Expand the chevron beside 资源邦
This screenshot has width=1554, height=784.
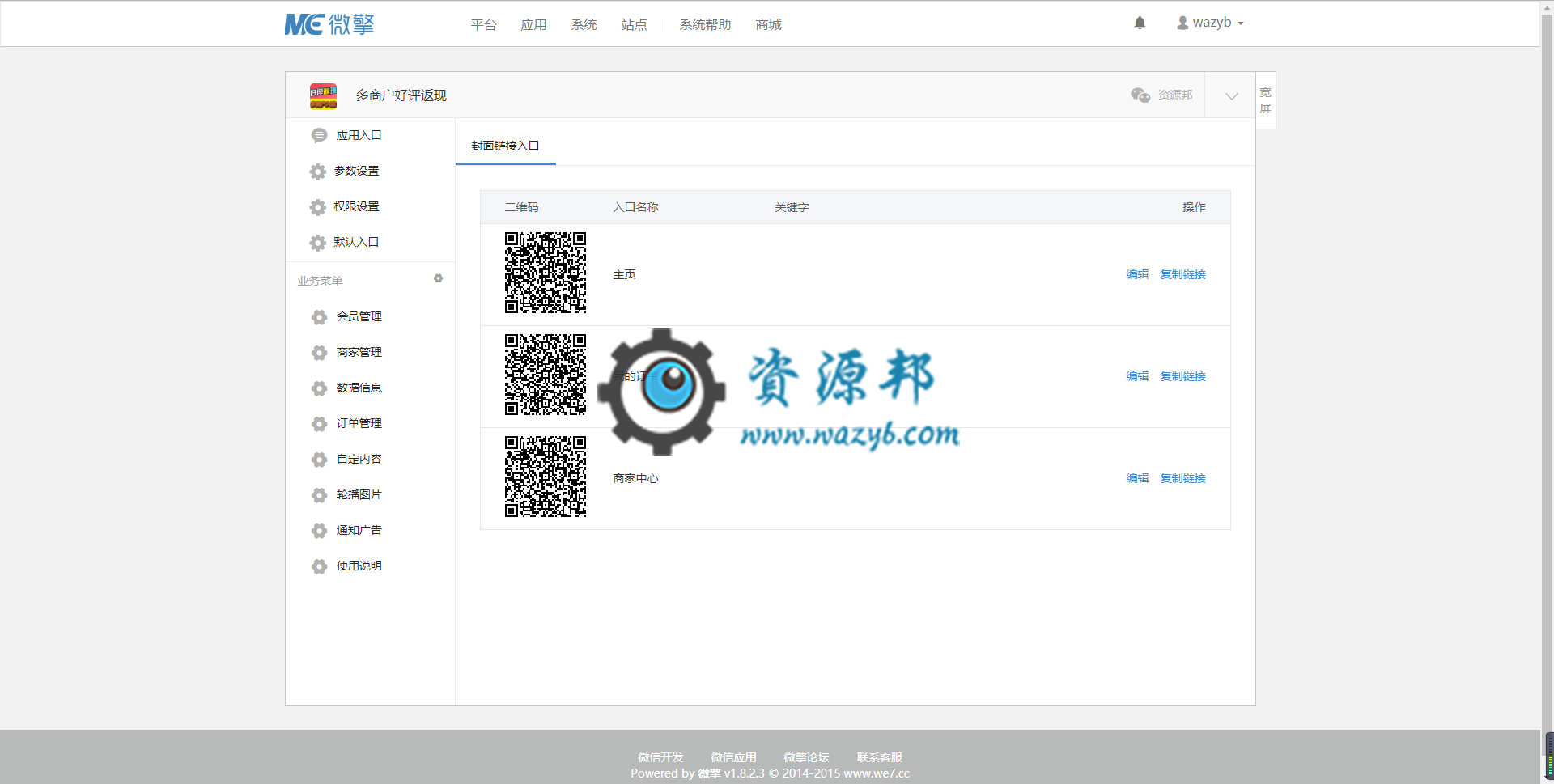pos(1231,95)
